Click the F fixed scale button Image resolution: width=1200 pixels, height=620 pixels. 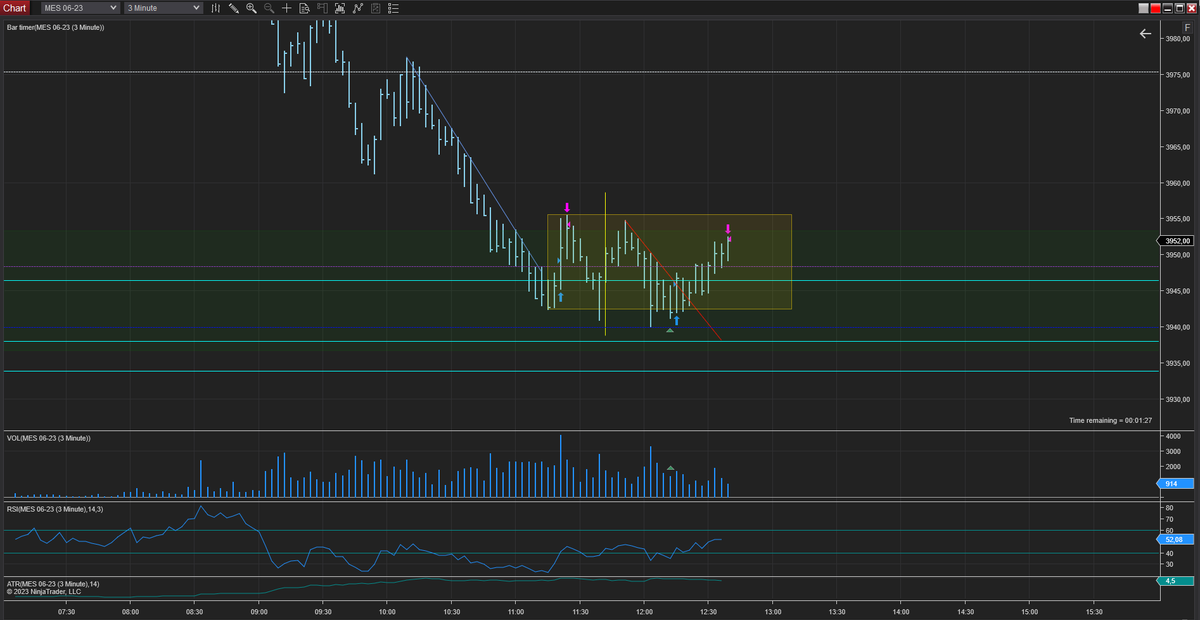point(1187,28)
